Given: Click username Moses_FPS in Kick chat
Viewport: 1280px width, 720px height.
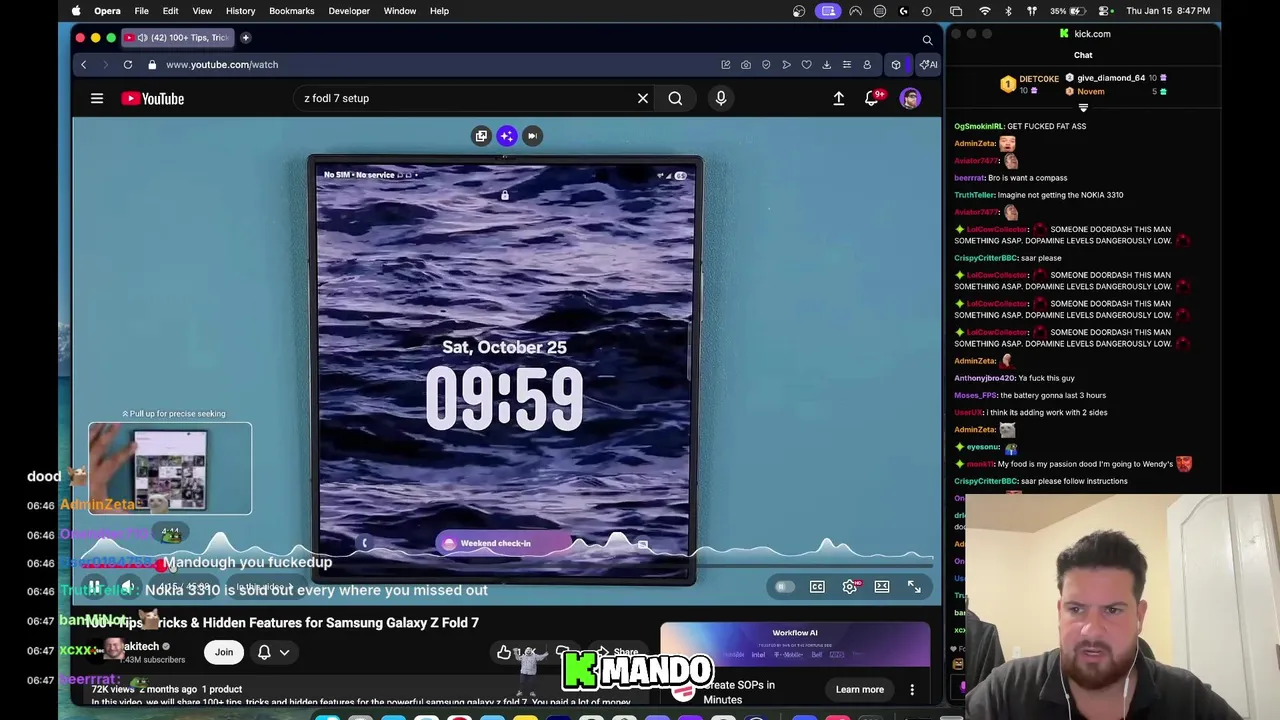Looking at the screenshot, I should click(x=976, y=395).
